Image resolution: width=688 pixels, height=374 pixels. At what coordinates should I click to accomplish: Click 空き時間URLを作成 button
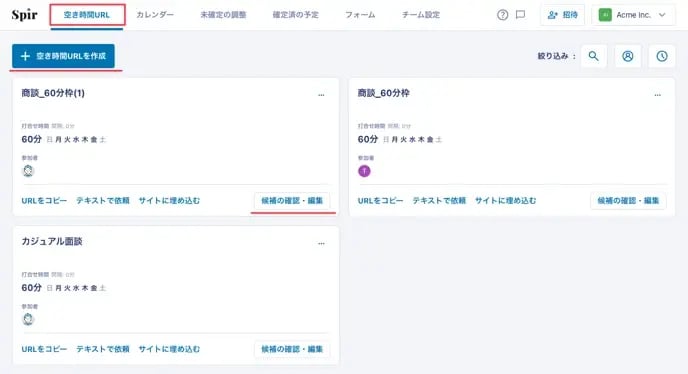click(x=63, y=56)
